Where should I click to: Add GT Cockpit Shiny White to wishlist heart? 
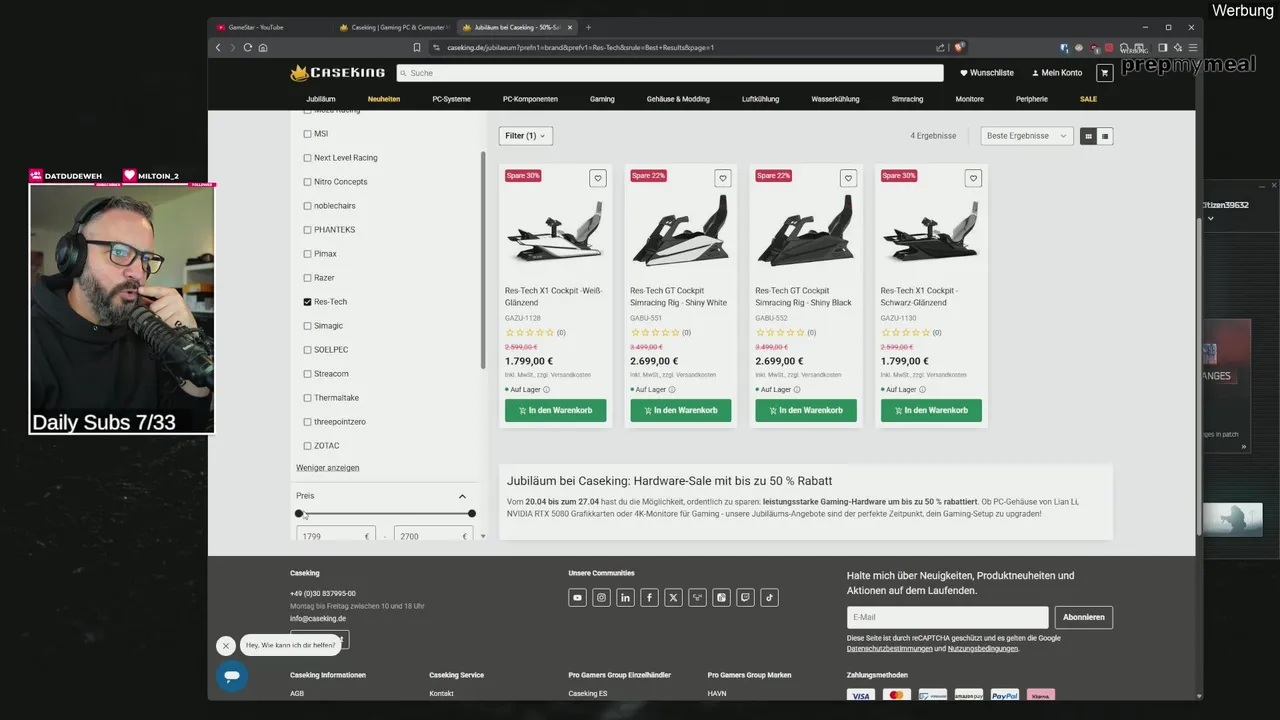coord(723,178)
